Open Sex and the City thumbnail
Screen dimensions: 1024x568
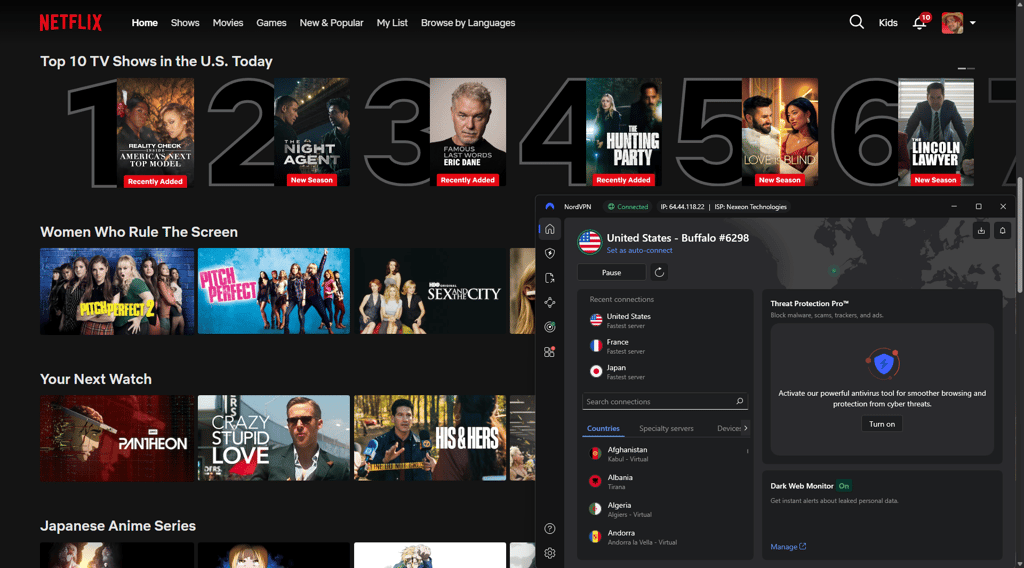430,291
